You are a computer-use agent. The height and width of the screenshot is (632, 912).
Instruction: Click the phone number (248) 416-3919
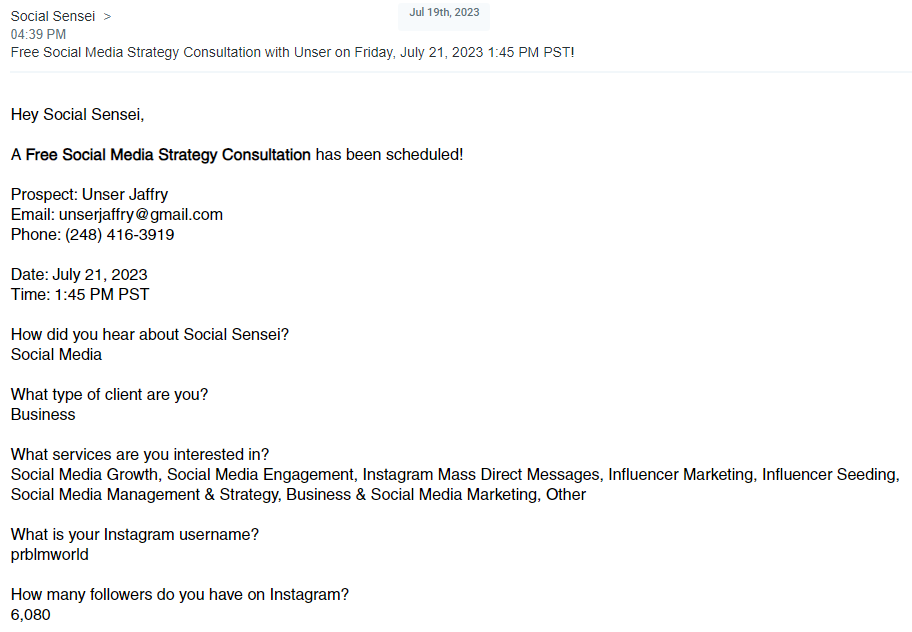coord(120,234)
